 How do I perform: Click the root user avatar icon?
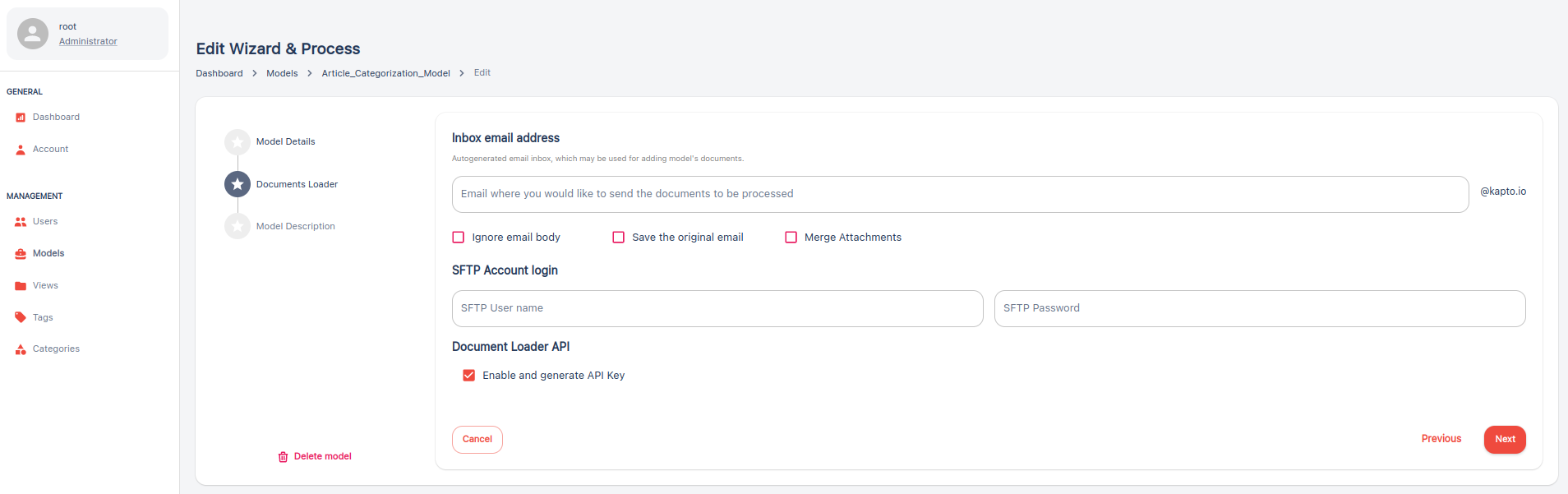point(33,34)
